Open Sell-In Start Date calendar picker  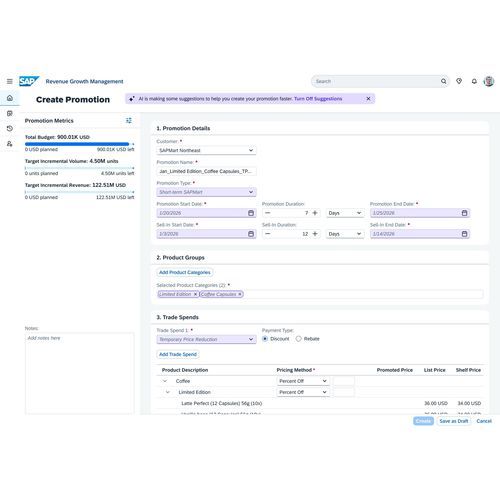(x=251, y=234)
